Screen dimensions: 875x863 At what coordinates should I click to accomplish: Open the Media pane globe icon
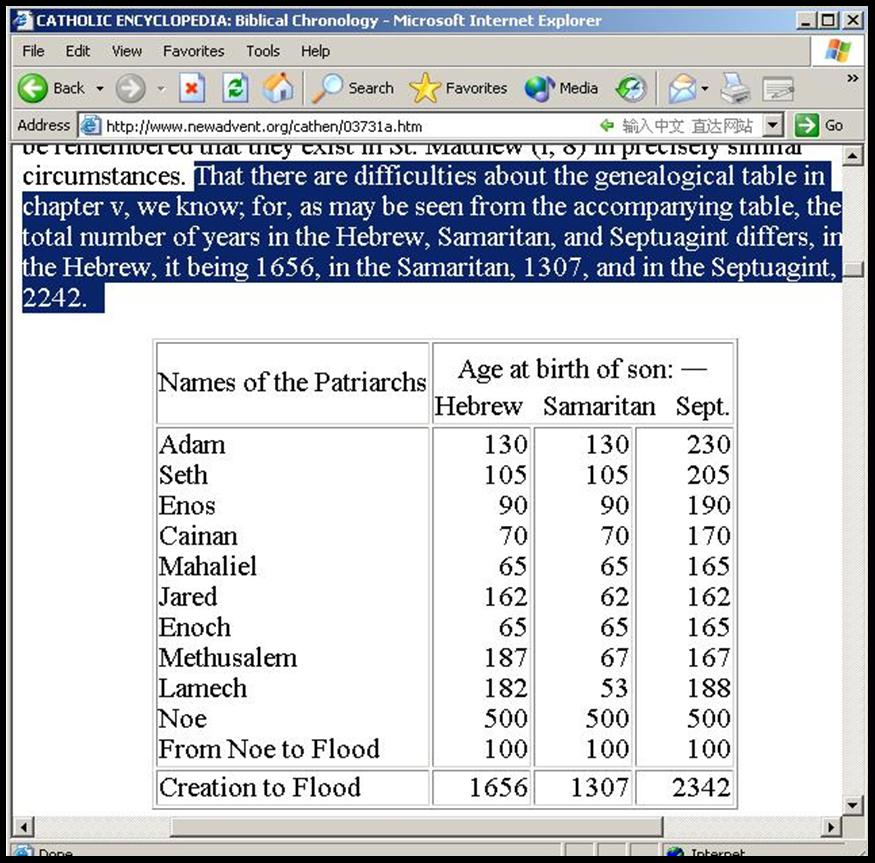click(539, 88)
